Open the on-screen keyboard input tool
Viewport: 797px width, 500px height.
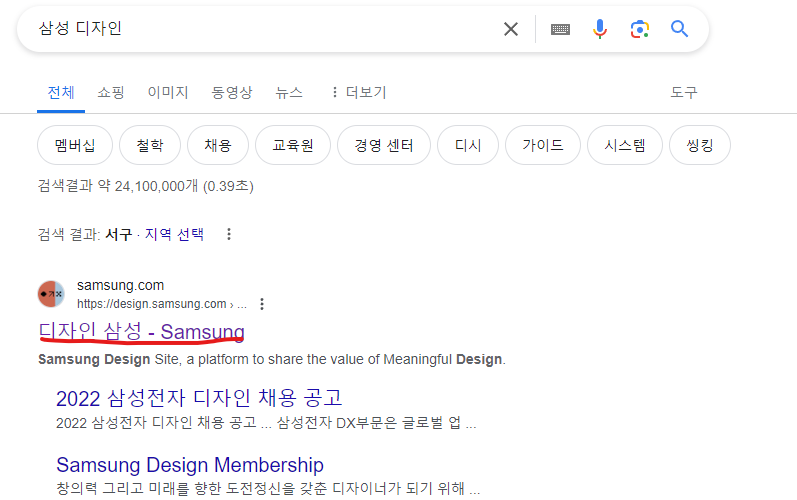560,29
